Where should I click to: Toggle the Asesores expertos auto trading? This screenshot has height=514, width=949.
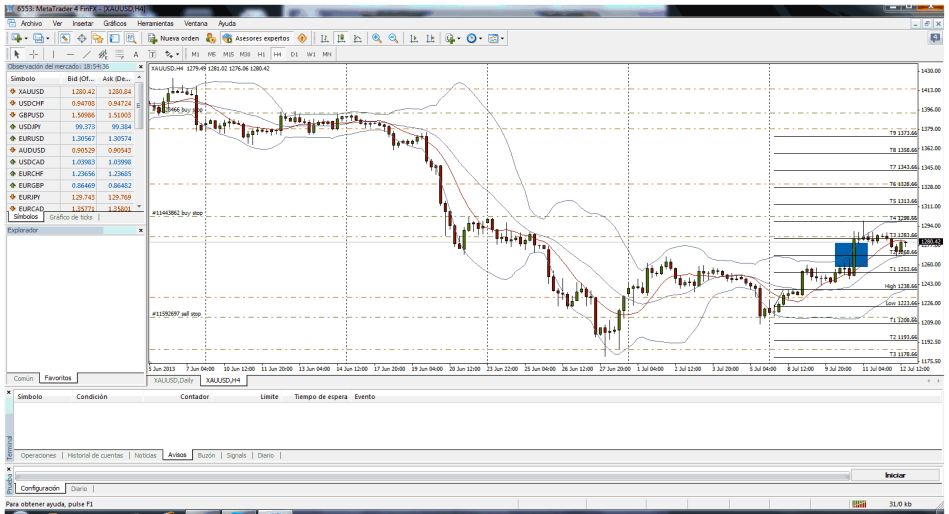click(x=252, y=38)
